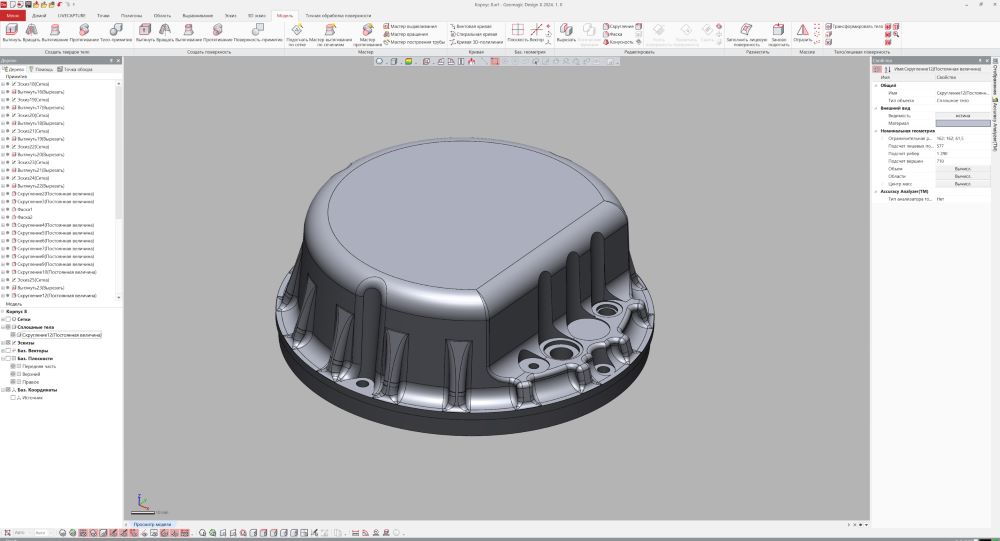The width and height of the screenshot is (1000, 541).
Task: Toggle visibility of Передняя часть plane
Action: (13, 366)
